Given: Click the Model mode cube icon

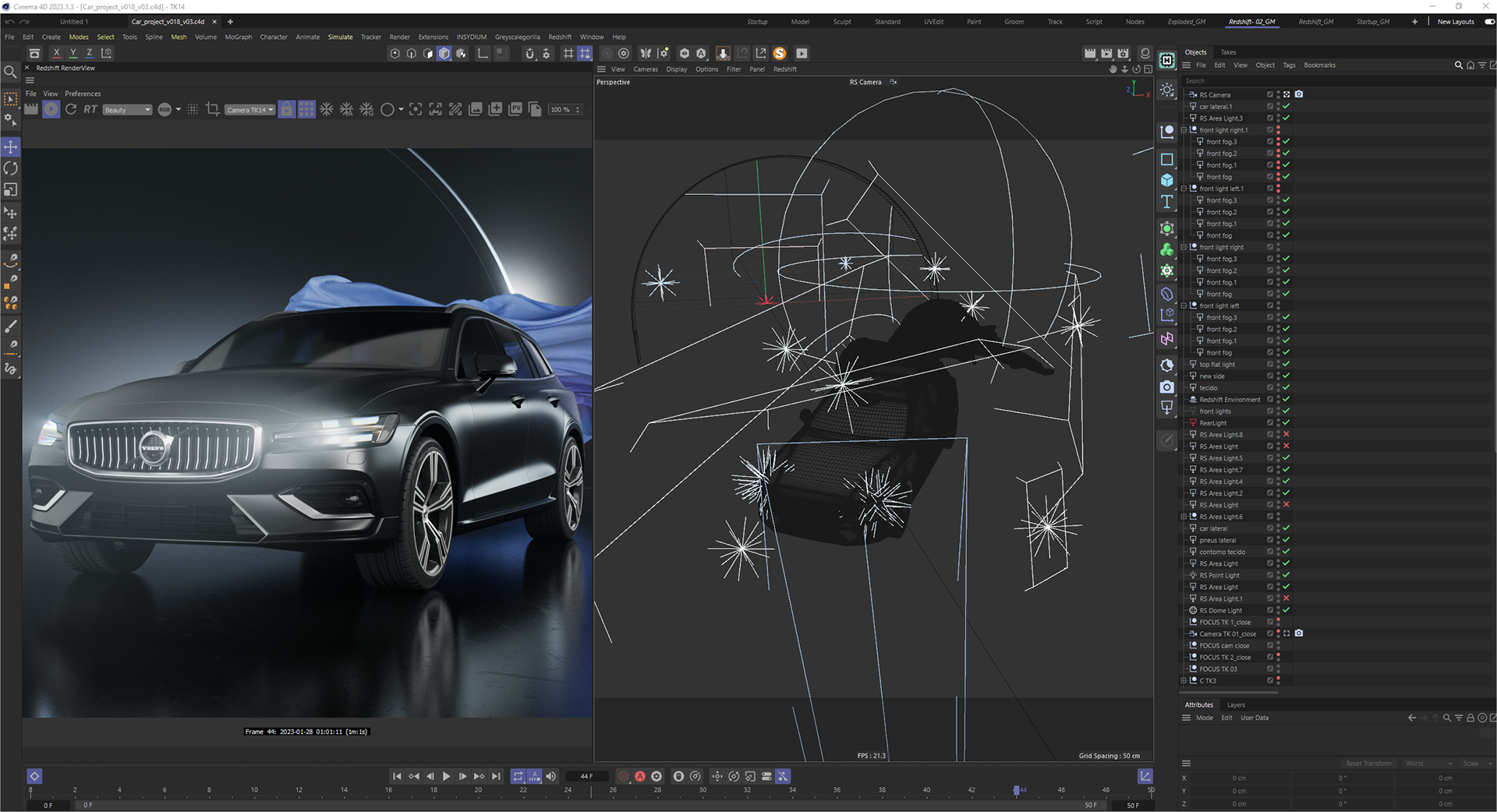Looking at the screenshot, I should (444, 54).
